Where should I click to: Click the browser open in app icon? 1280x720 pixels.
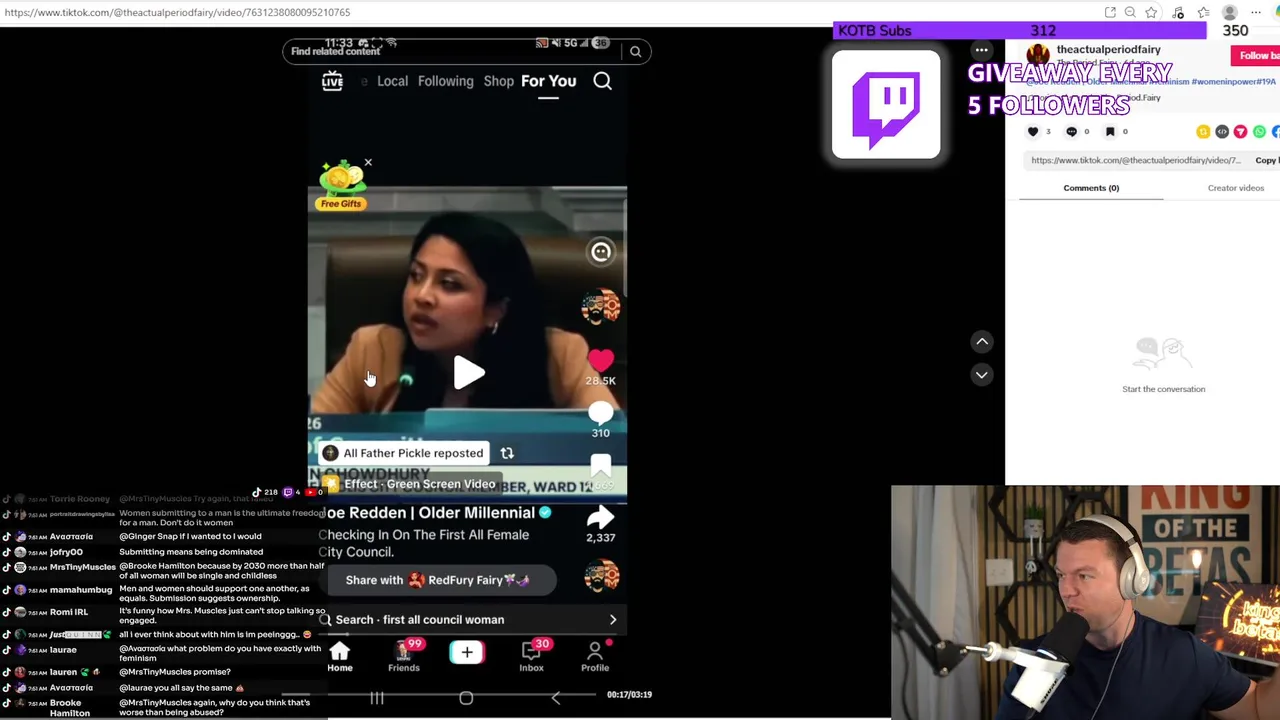click(1110, 12)
